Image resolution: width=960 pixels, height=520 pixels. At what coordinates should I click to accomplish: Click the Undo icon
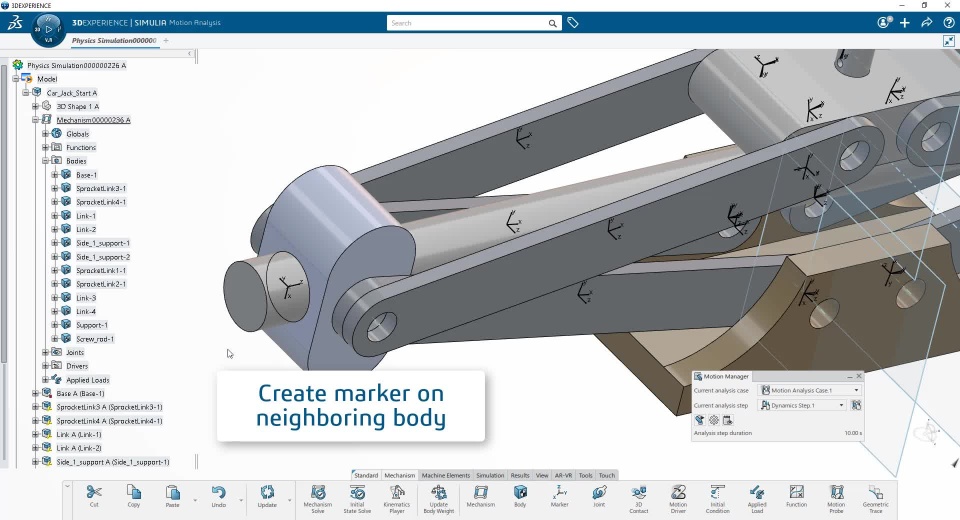[219, 492]
